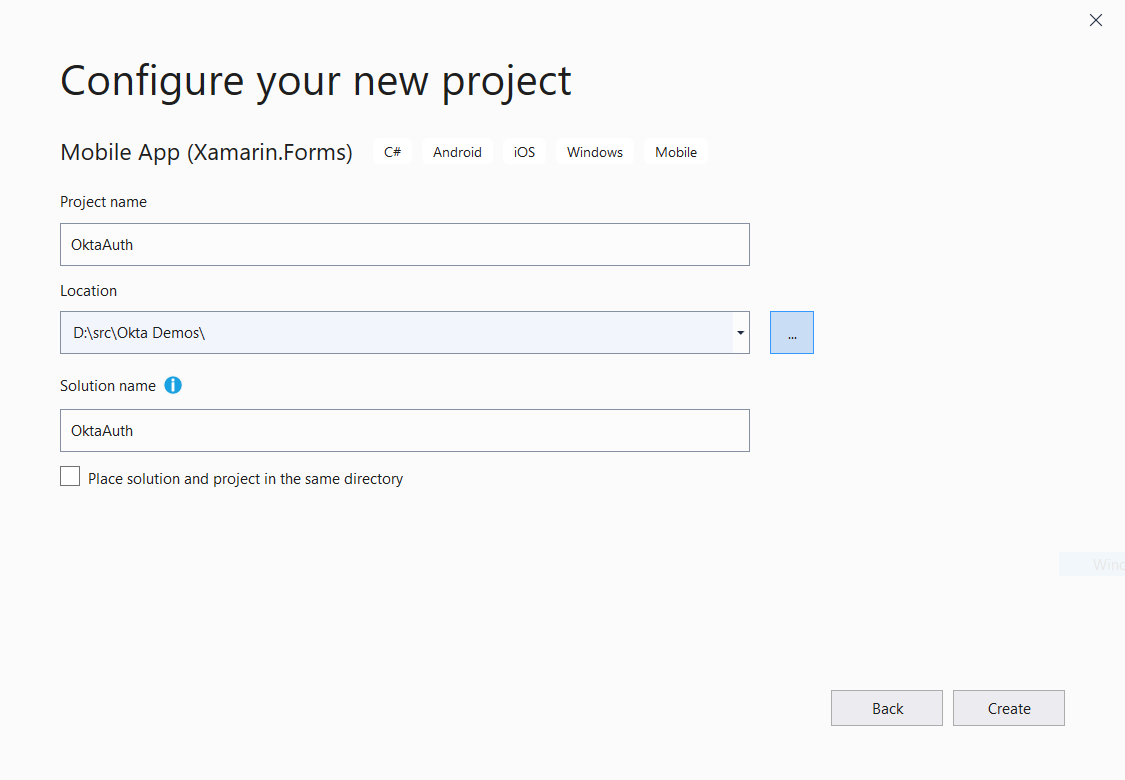Click the "Place solution and project" label text
Viewport: 1125px width, 780px height.
[x=245, y=479]
